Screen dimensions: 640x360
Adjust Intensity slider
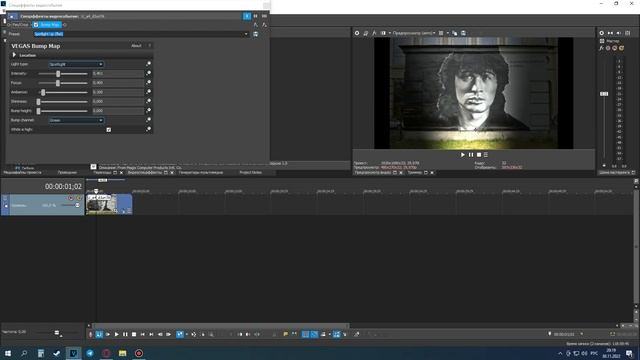pos(58,73)
